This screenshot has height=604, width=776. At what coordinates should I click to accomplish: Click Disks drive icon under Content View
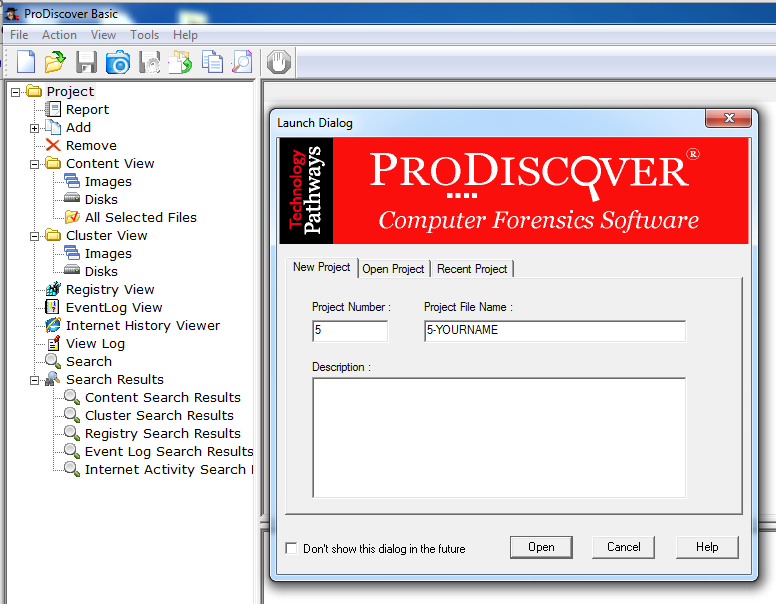coord(72,199)
